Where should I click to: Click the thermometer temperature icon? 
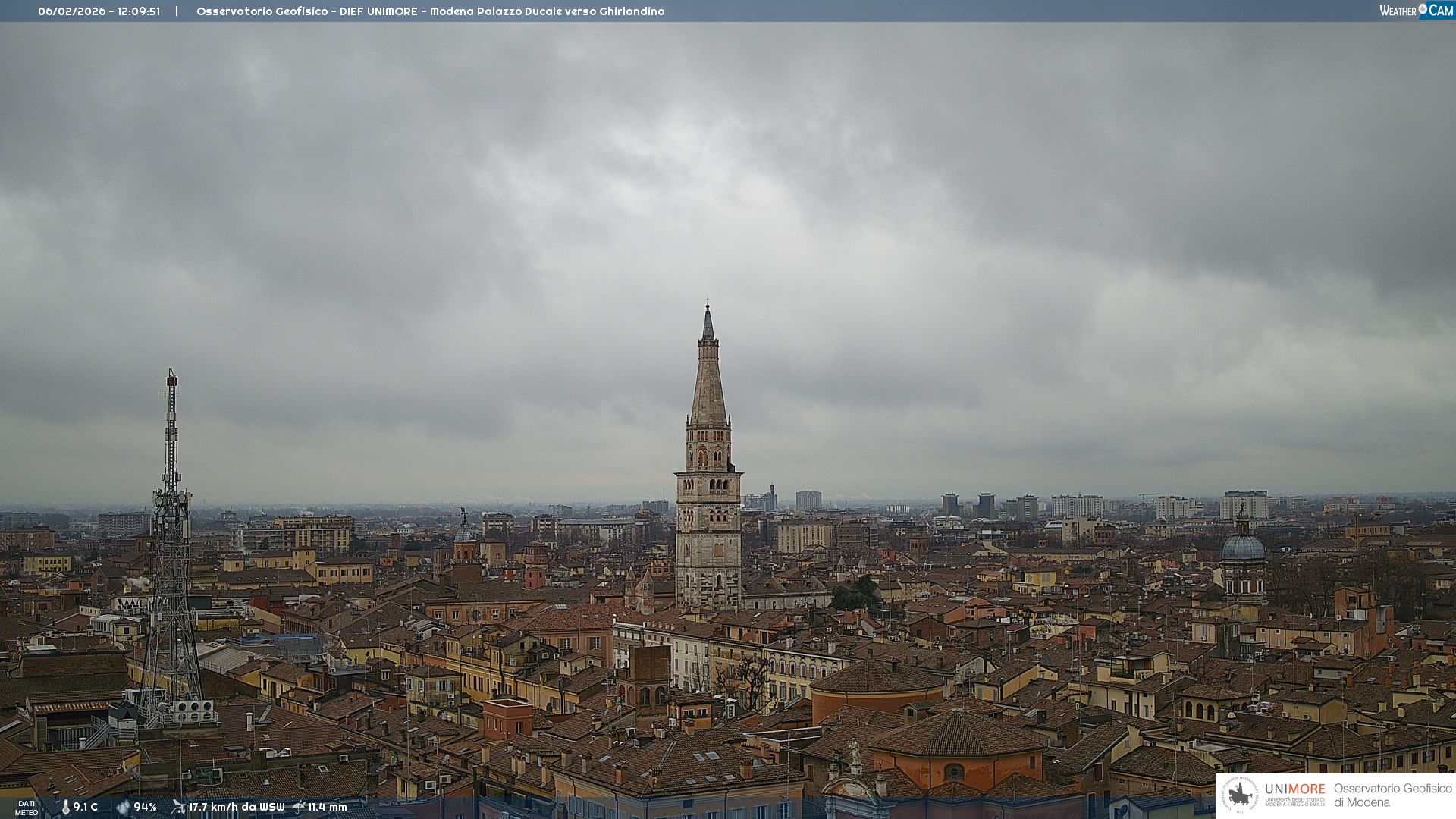point(65,807)
